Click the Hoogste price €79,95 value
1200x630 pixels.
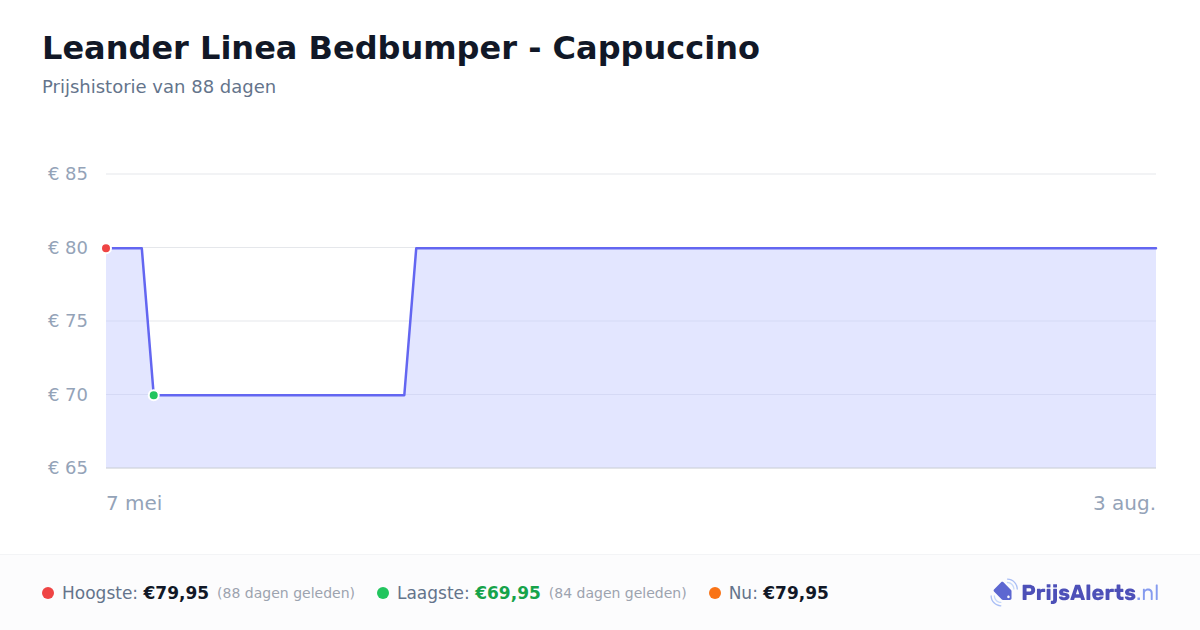pyautogui.click(x=176, y=593)
